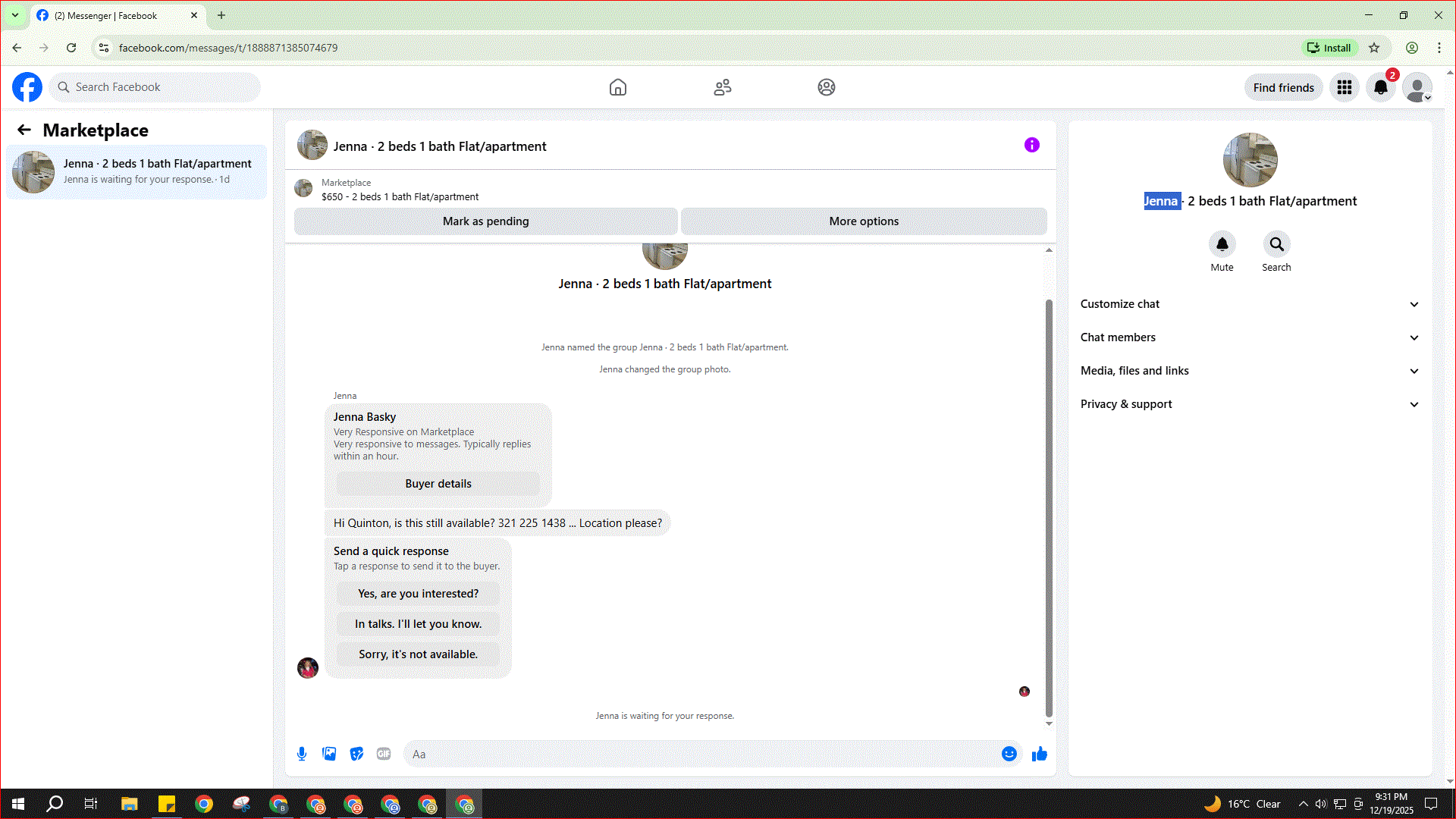Expand Privacy & support section
Image resolution: width=1456 pixels, height=819 pixels.
(1249, 404)
